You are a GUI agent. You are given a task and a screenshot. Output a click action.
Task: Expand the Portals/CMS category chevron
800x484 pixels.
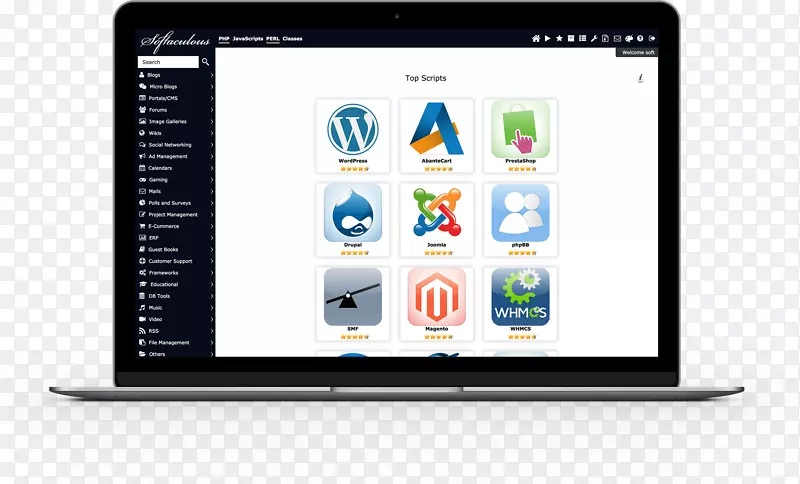(x=211, y=98)
